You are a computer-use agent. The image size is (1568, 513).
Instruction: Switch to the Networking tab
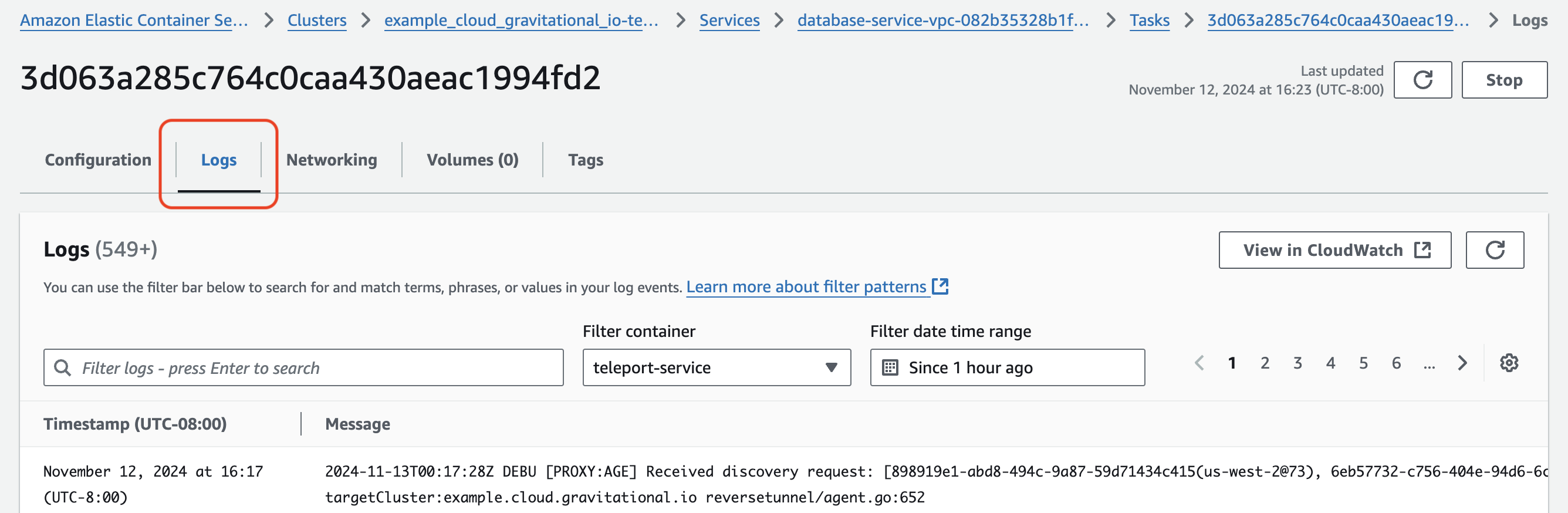coord(331,160)
